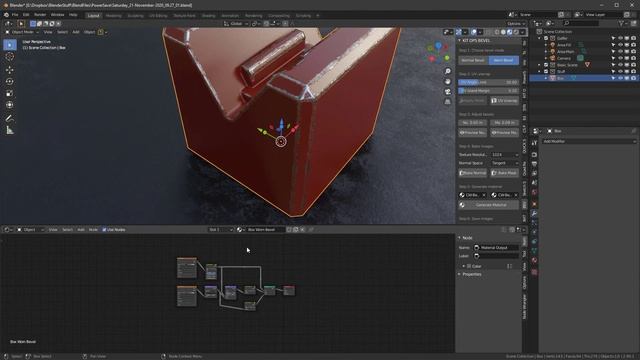The width and height of the screenshot is (640, 360).
Task: Open the Edit menu
Action: tap(26, 15)
